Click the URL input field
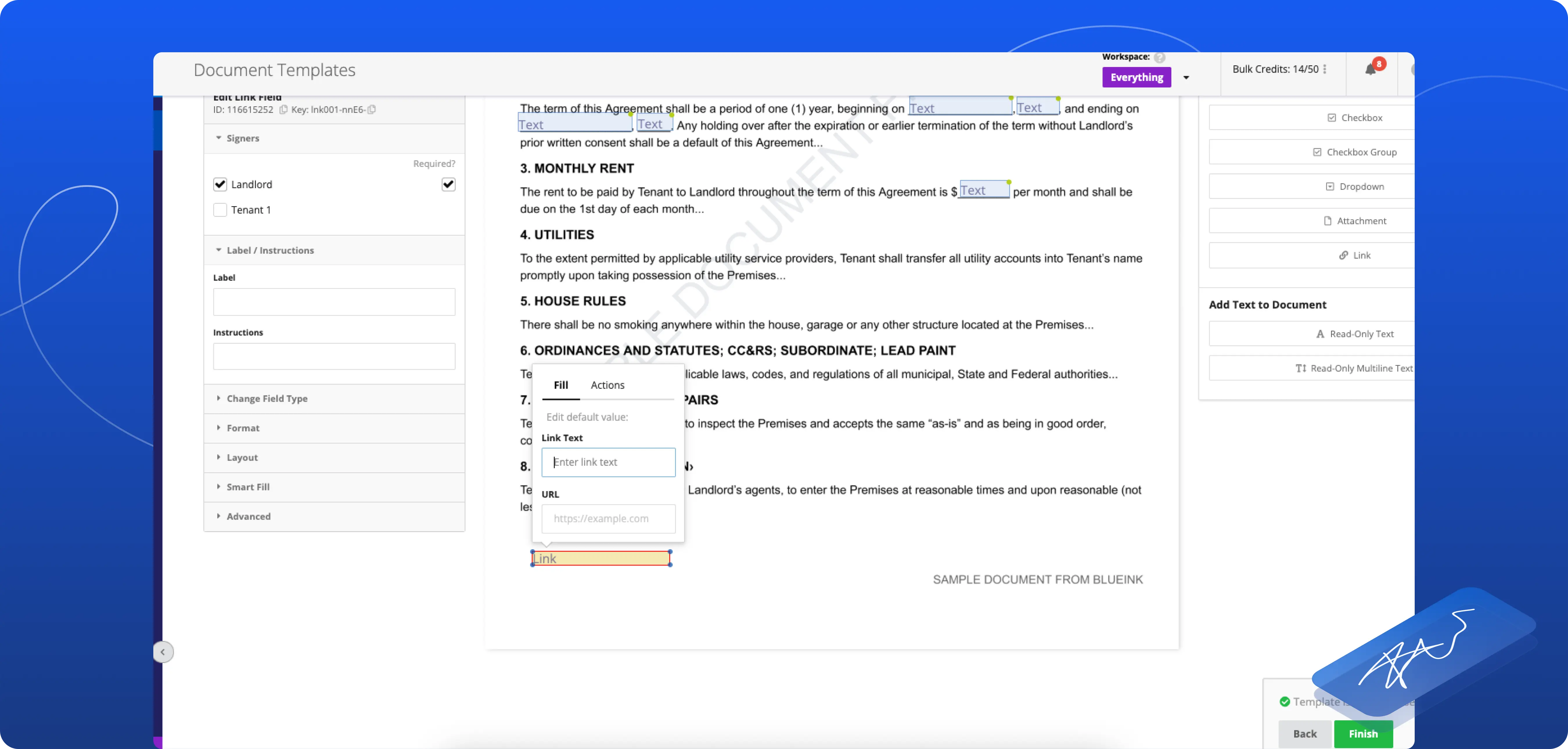The height and width of the screenshot is (749, 1568). (608, 518)
